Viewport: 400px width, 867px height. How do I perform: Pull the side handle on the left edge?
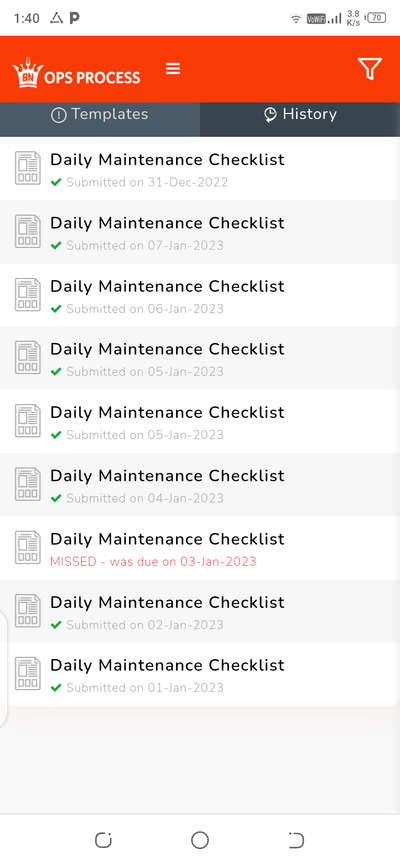pos(3,668)
